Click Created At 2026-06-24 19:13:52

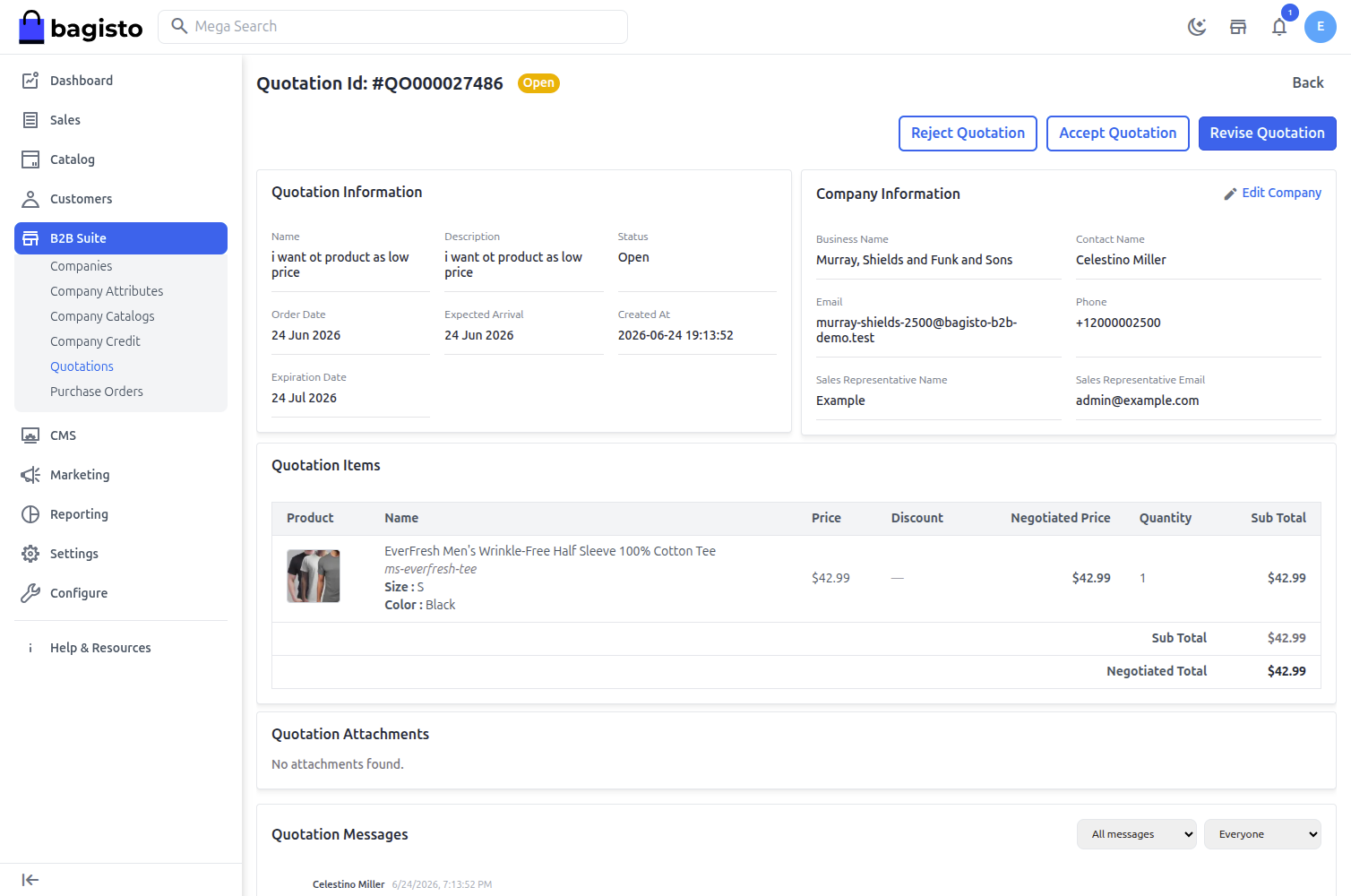click(x=675, y=335)
